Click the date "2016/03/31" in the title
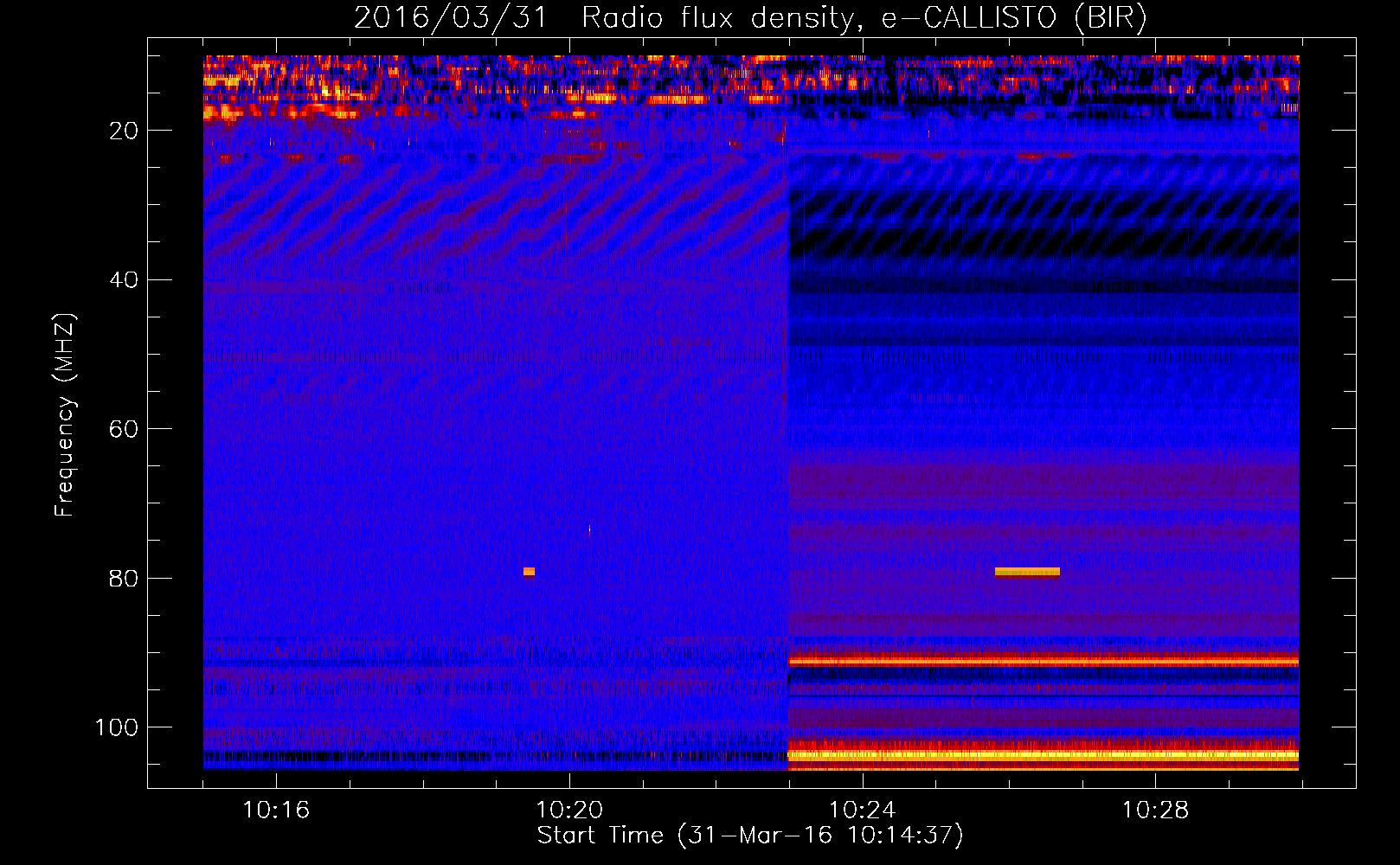 click(450, 17)
